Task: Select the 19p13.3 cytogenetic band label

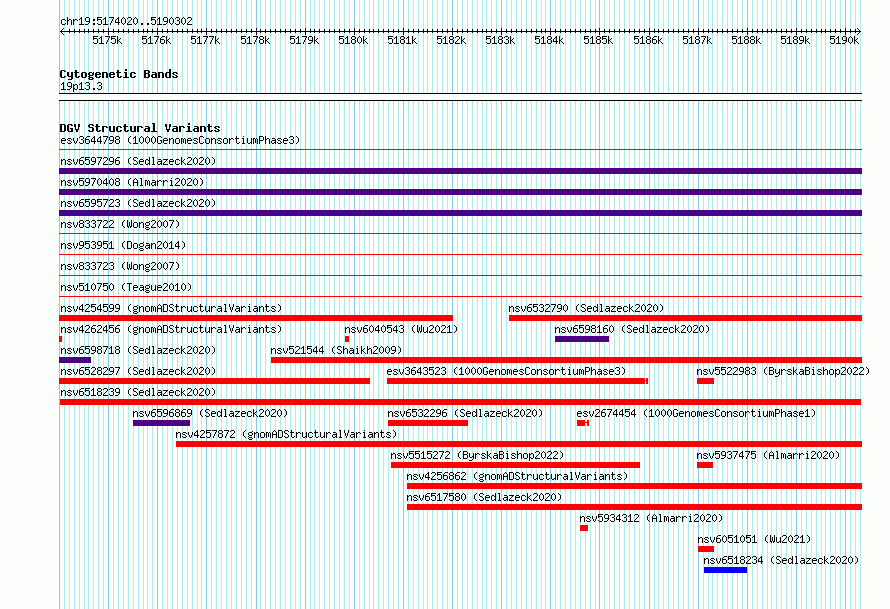Action: coord(81,86)
